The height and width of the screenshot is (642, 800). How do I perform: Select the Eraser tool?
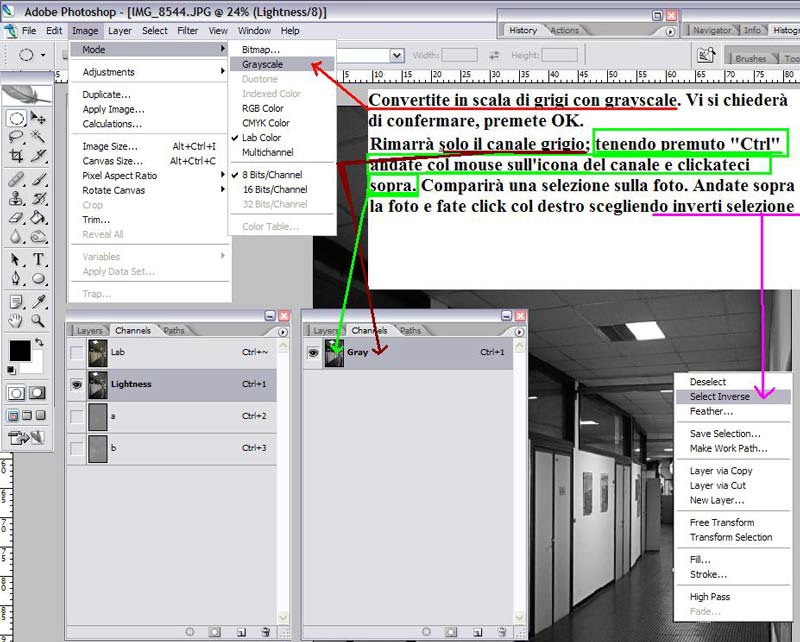pyautogui.click(x=16, y=217)
